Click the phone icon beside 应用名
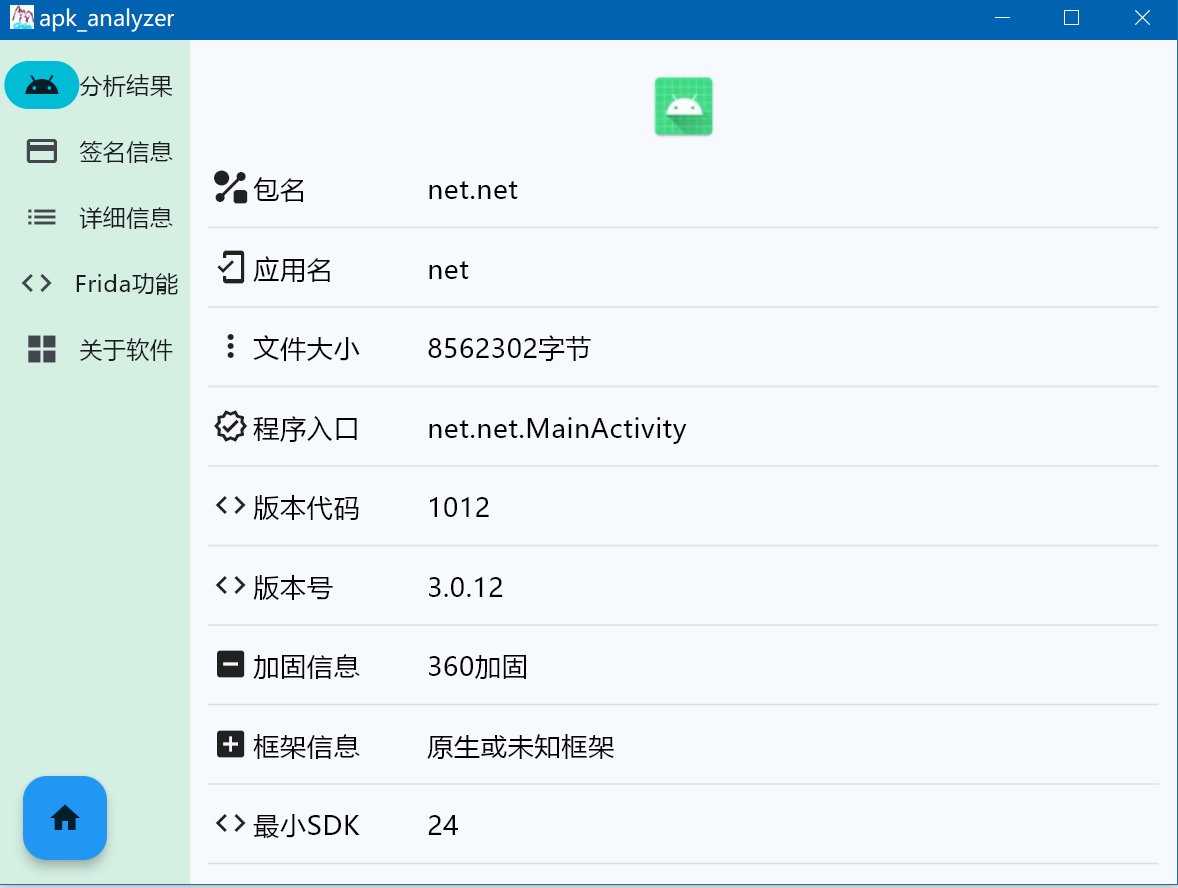Viewport: 1178px width, 888px height. (x=230, y=268)
